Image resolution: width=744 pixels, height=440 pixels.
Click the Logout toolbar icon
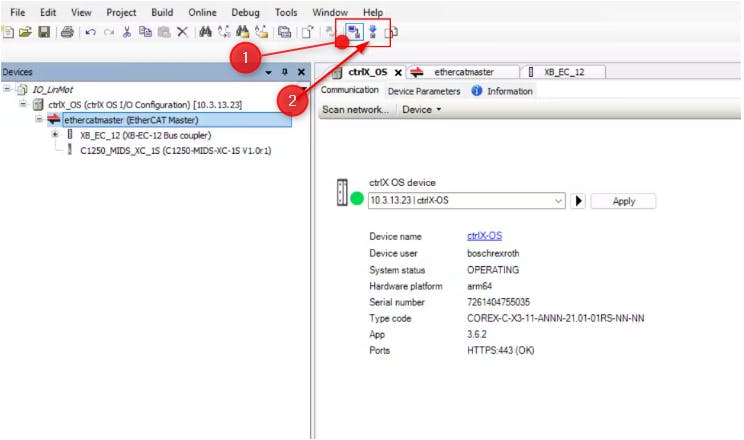coord(372,32)
